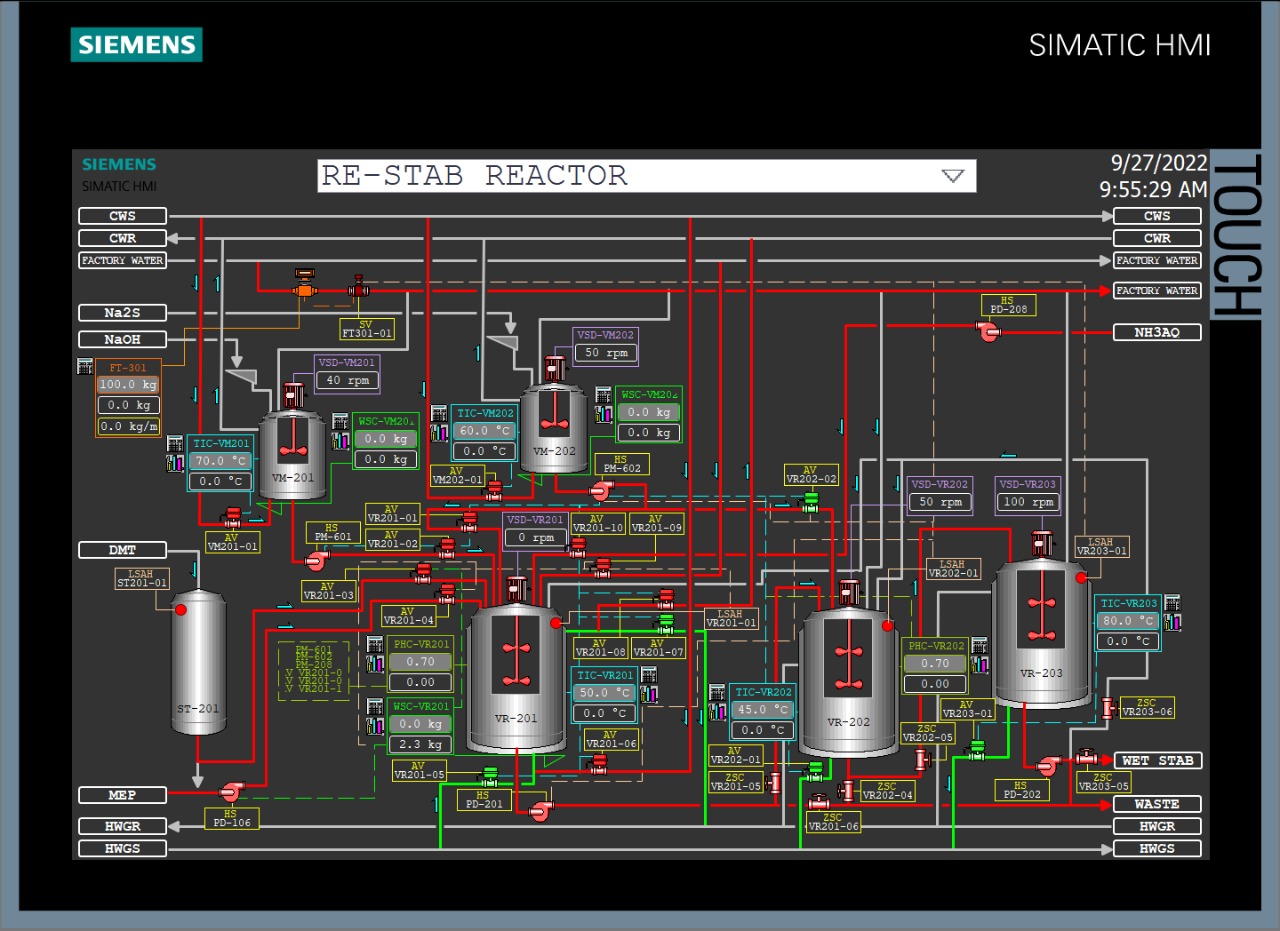The width and height of the screenshot is (1280, 931).
Task: Click the VM-201 mixing vessel
Action: [x=292, y=455]
